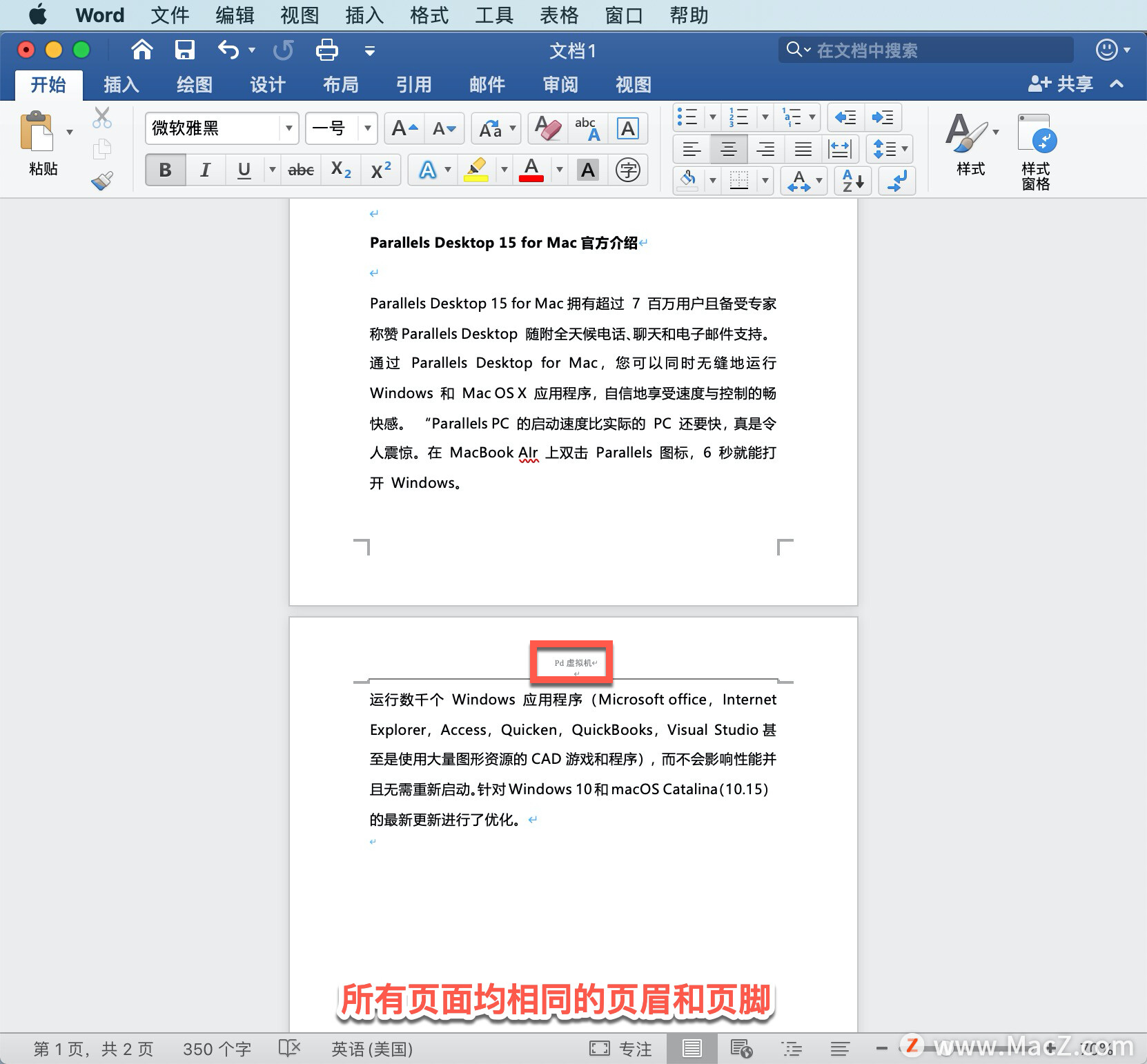
Task: Cut selection with scissors icon
Action: pos(102,118)
